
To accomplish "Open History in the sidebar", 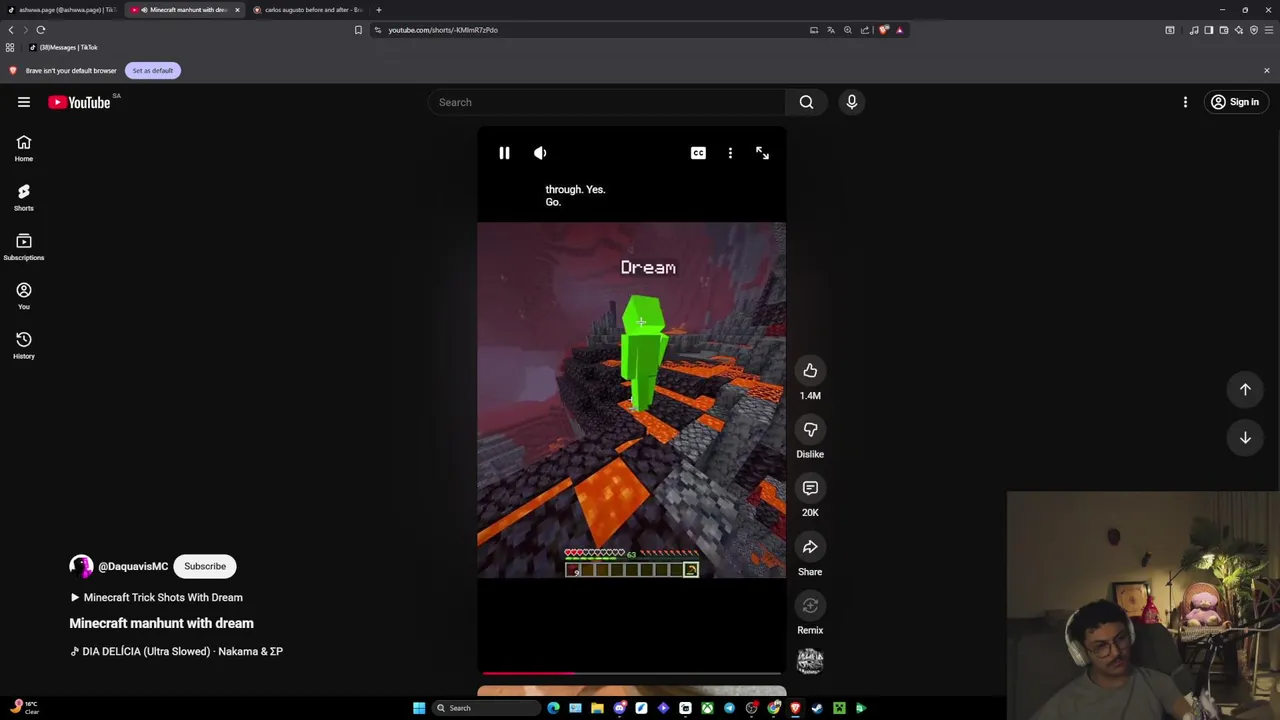I will pyautogui.click(x=24, y=345).
